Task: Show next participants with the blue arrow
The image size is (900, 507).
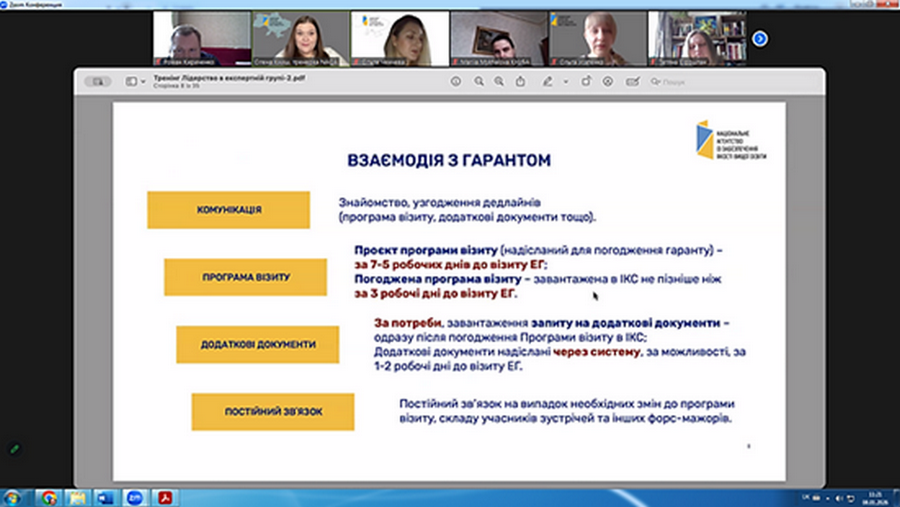Action: [760, 38]
